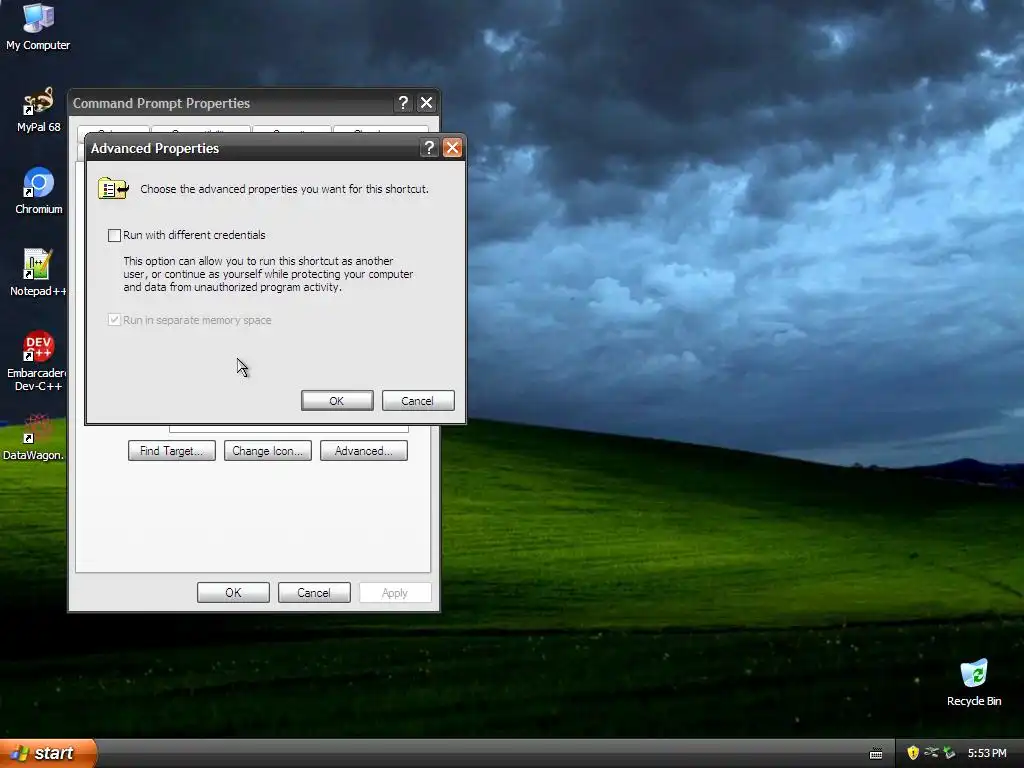Close the Advanced Properties dialog
This screenshot has width=1024, height=768.
452,148
